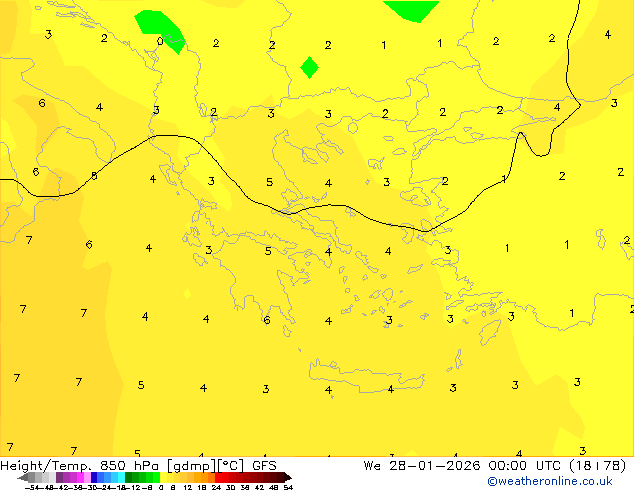Click the '0' temperature value beside the green patch
The width and height of the screenshot is (634, 490).
160,41
